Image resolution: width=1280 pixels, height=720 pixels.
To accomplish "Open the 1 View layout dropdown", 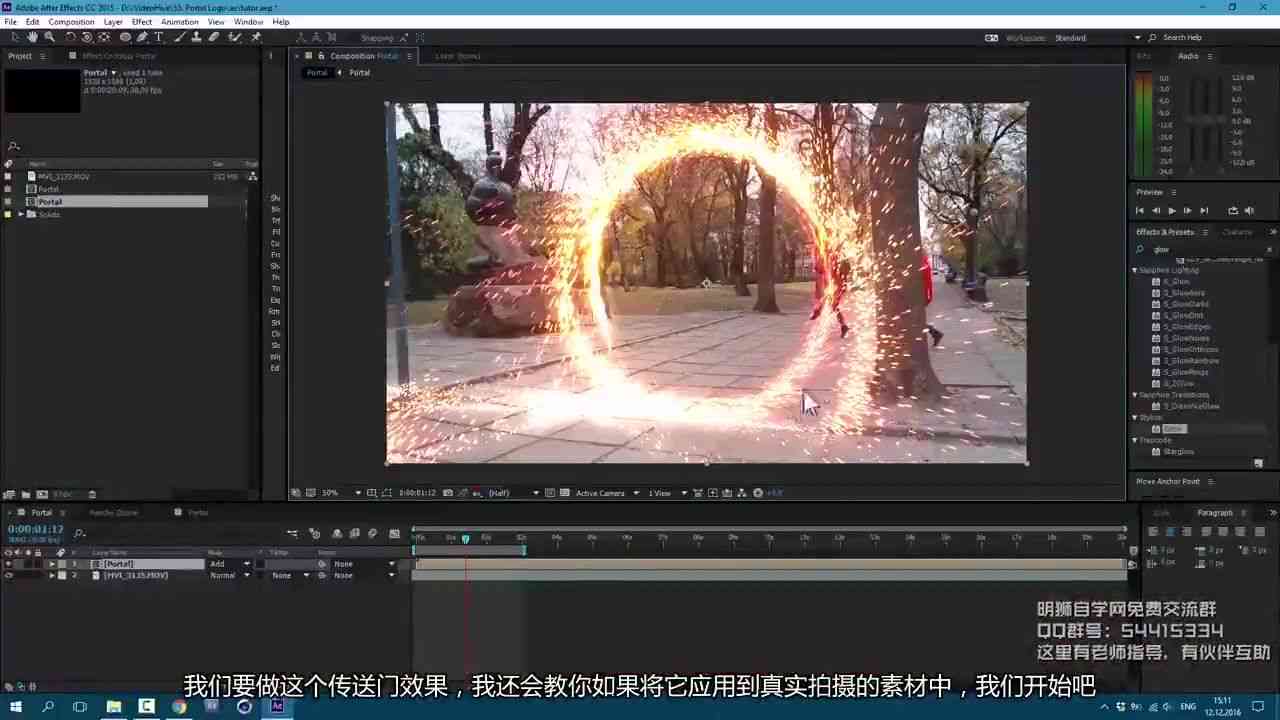I will click(x=668, y=493).
